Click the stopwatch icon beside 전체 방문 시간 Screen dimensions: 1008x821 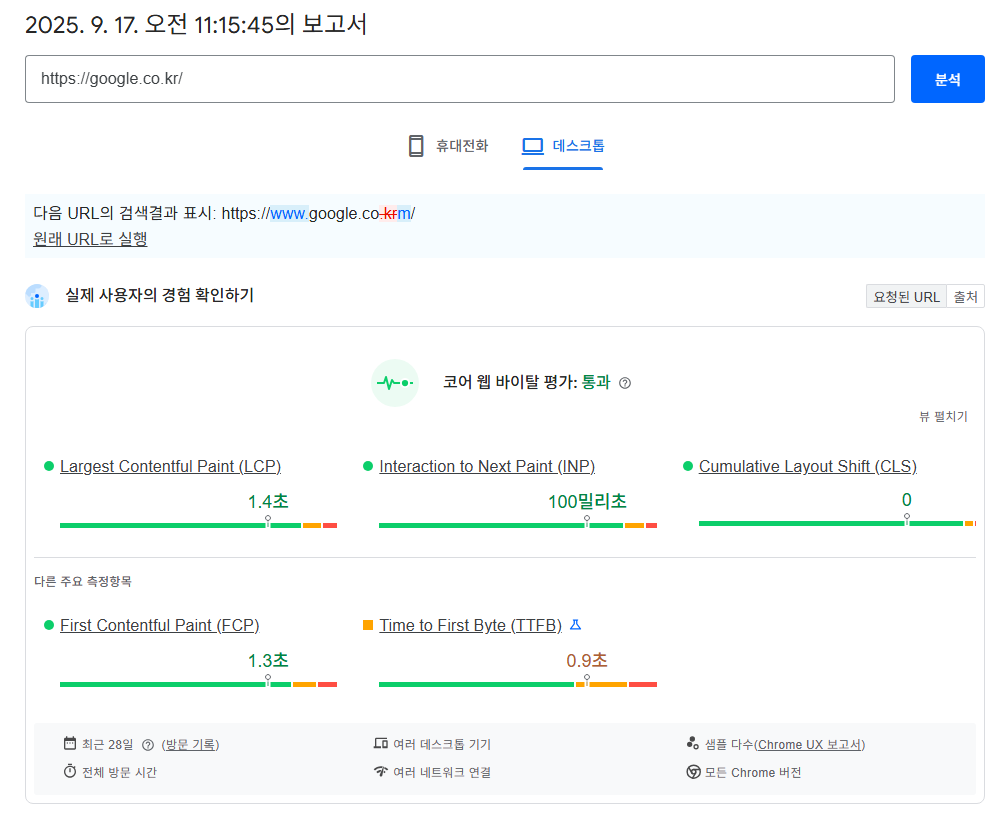coord(70,771)
